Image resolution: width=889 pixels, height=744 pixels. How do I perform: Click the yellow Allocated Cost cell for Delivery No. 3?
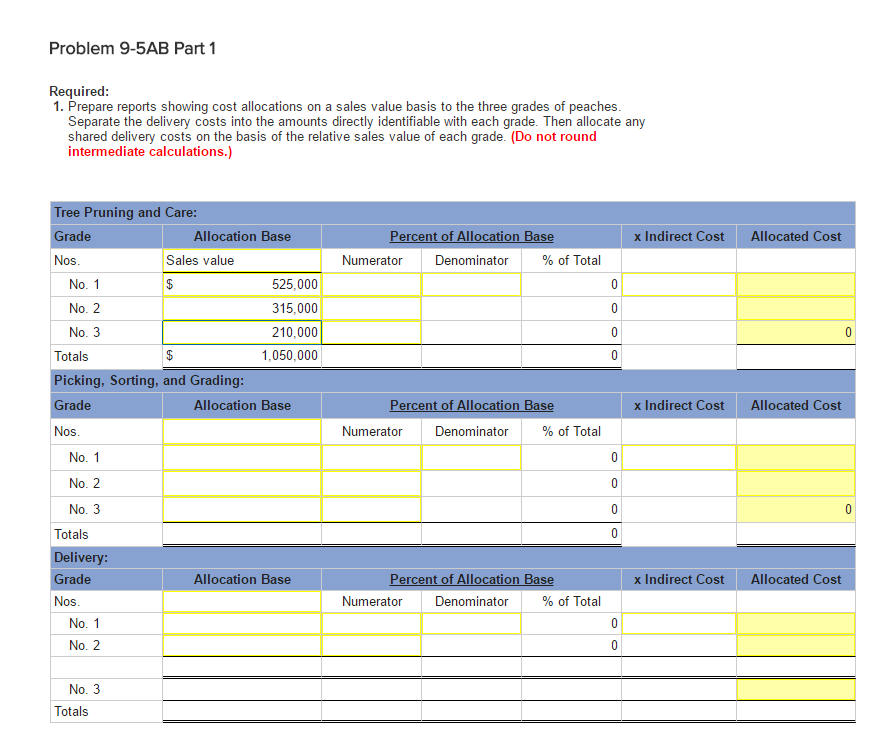coord(795,689)
